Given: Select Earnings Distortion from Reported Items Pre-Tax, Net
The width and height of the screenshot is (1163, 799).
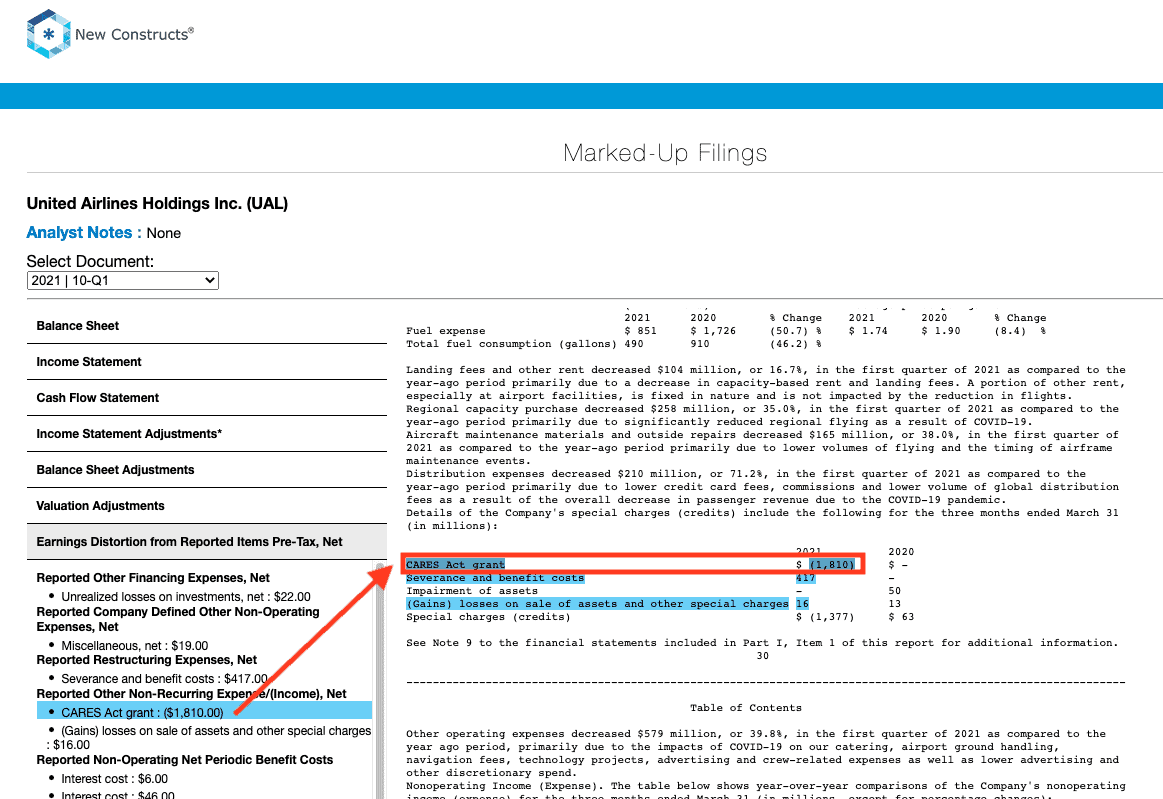Looking at the screenshot, I should point(207,542).
